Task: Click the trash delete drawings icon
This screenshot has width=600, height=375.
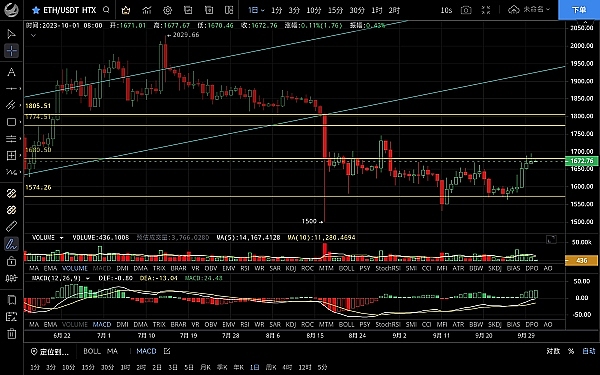Action: 11,334
